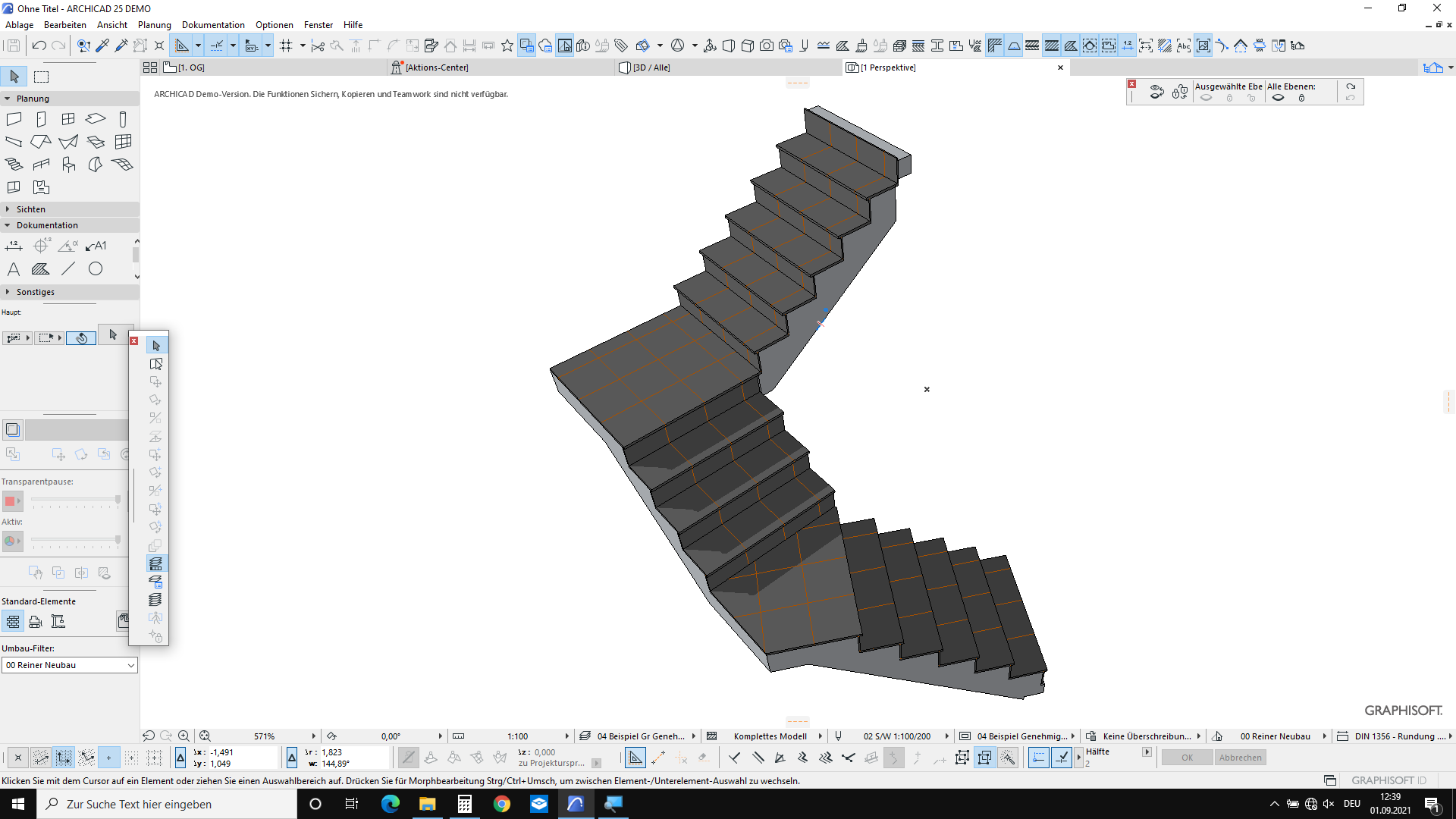Open the Dokumentation menu
Screen dimensions: 1456x819
213,25
